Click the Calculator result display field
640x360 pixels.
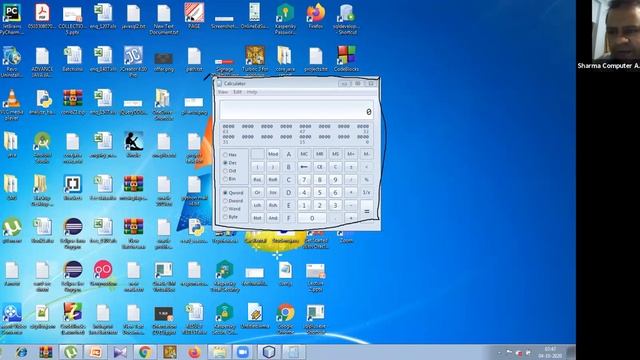coord(296,109)
